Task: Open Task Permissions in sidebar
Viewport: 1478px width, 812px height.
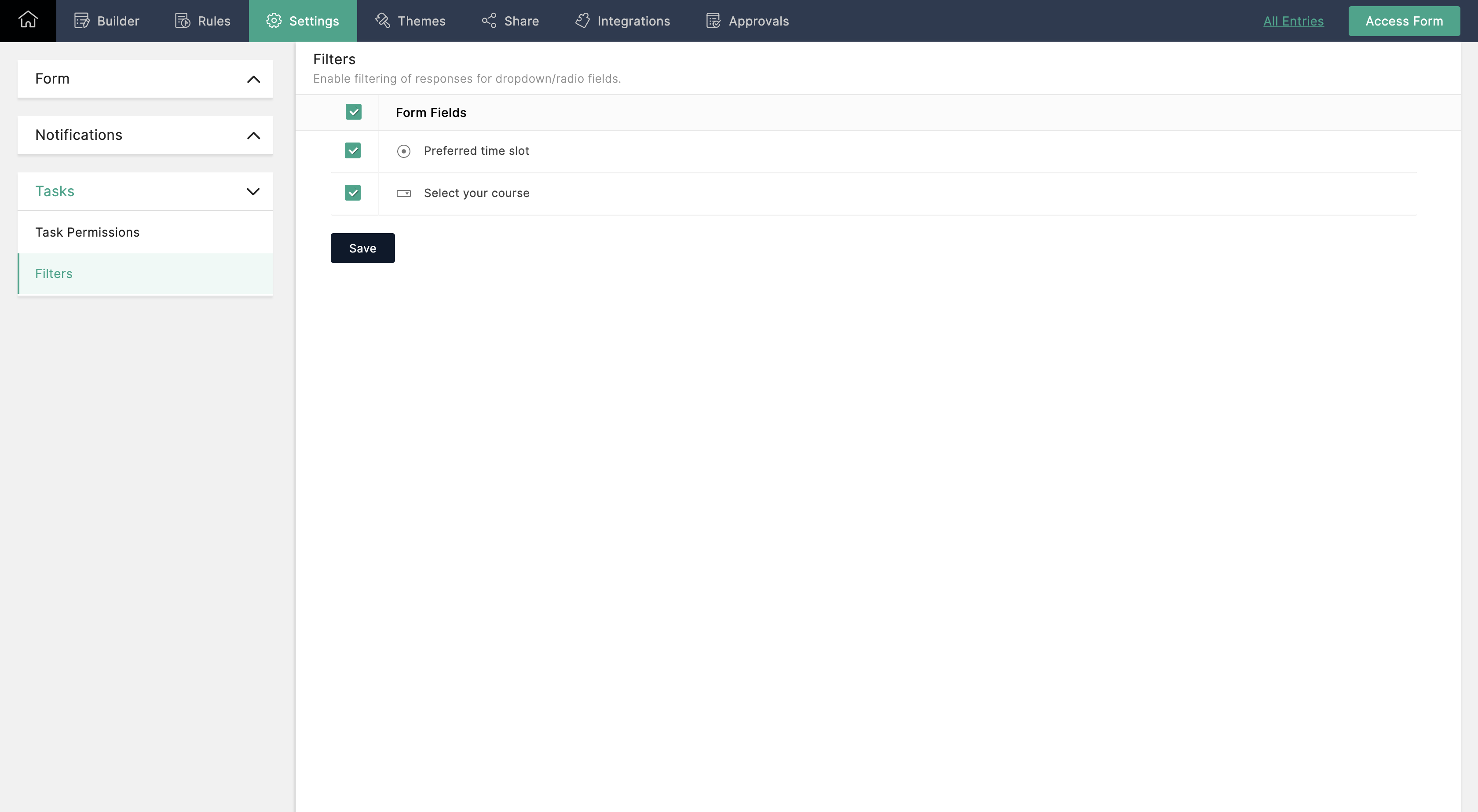Action: [x=87, y=232]
